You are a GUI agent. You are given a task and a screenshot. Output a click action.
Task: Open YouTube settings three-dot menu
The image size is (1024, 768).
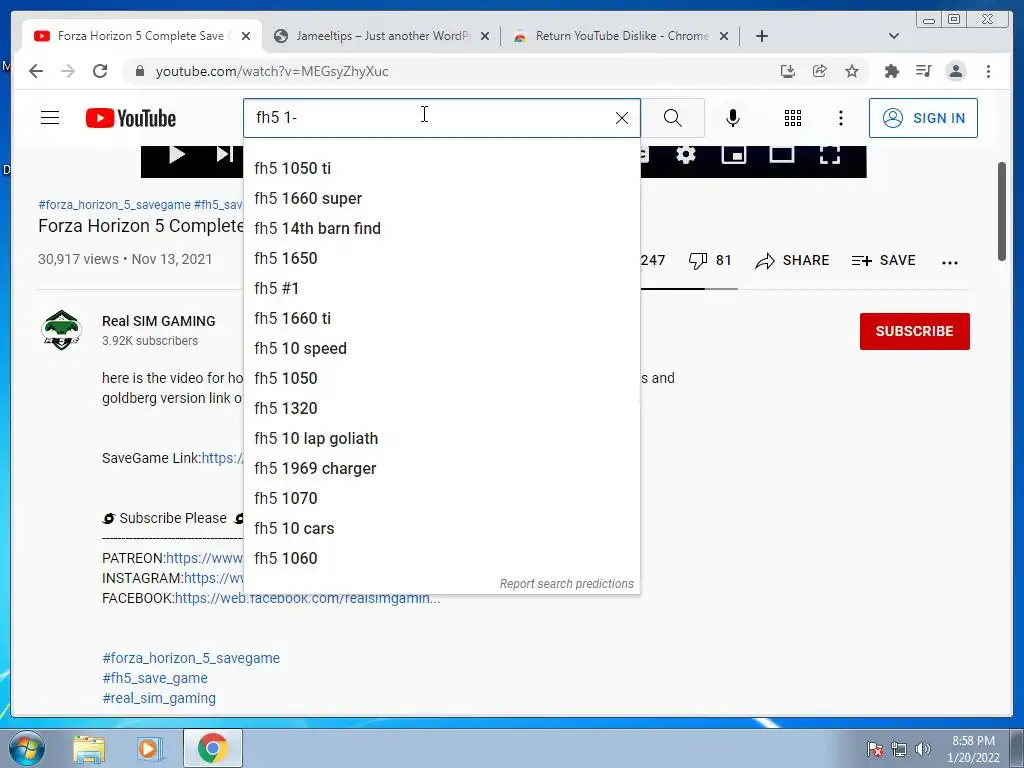(x=841, y=118)
